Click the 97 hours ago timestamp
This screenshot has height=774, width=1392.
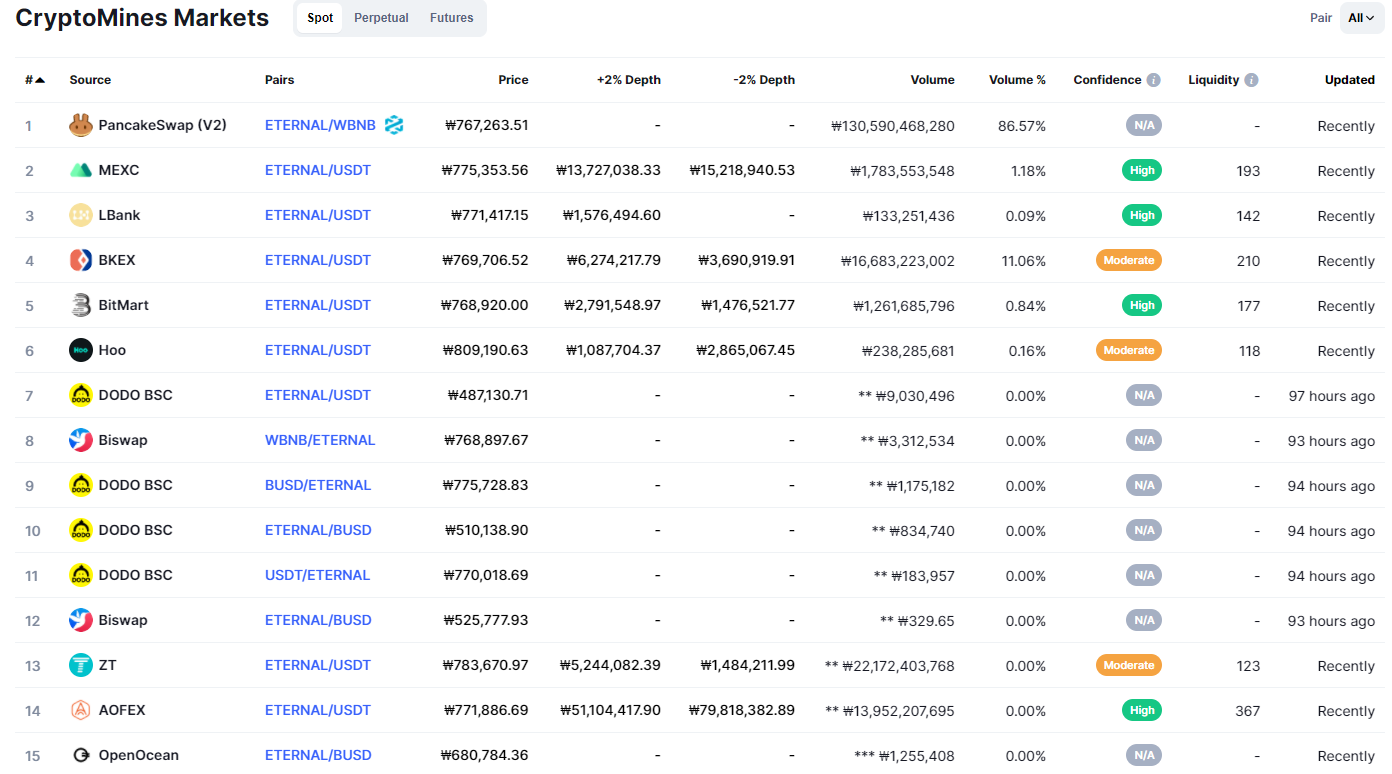coord(1332,396)
